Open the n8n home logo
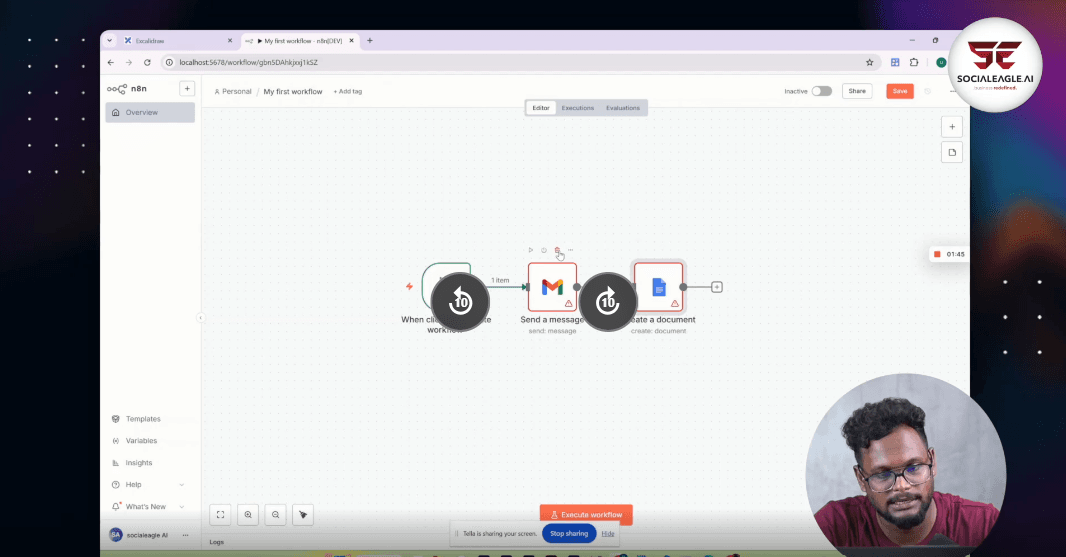 coord(126,89)
